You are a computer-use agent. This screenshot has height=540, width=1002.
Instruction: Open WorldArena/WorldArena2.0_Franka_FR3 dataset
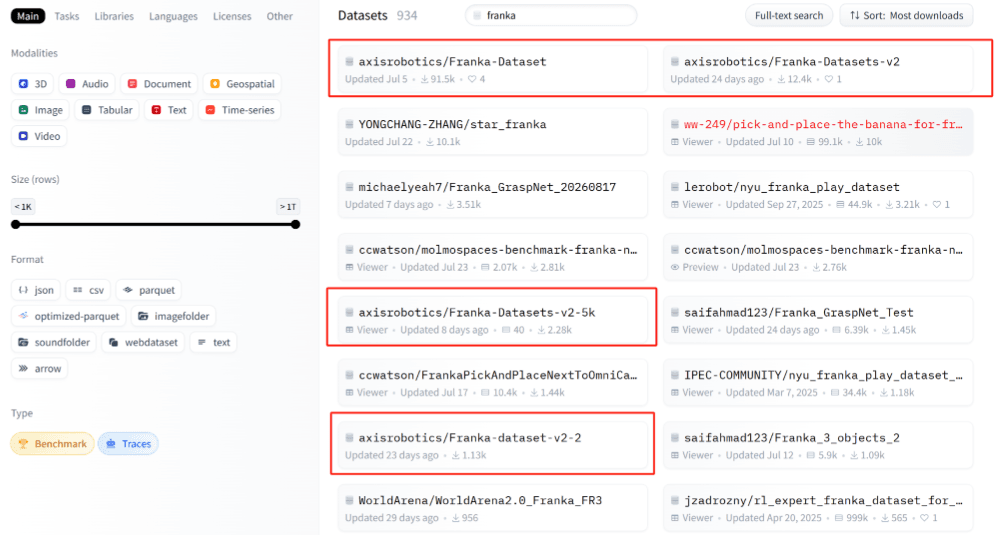(x=493, y=507)
